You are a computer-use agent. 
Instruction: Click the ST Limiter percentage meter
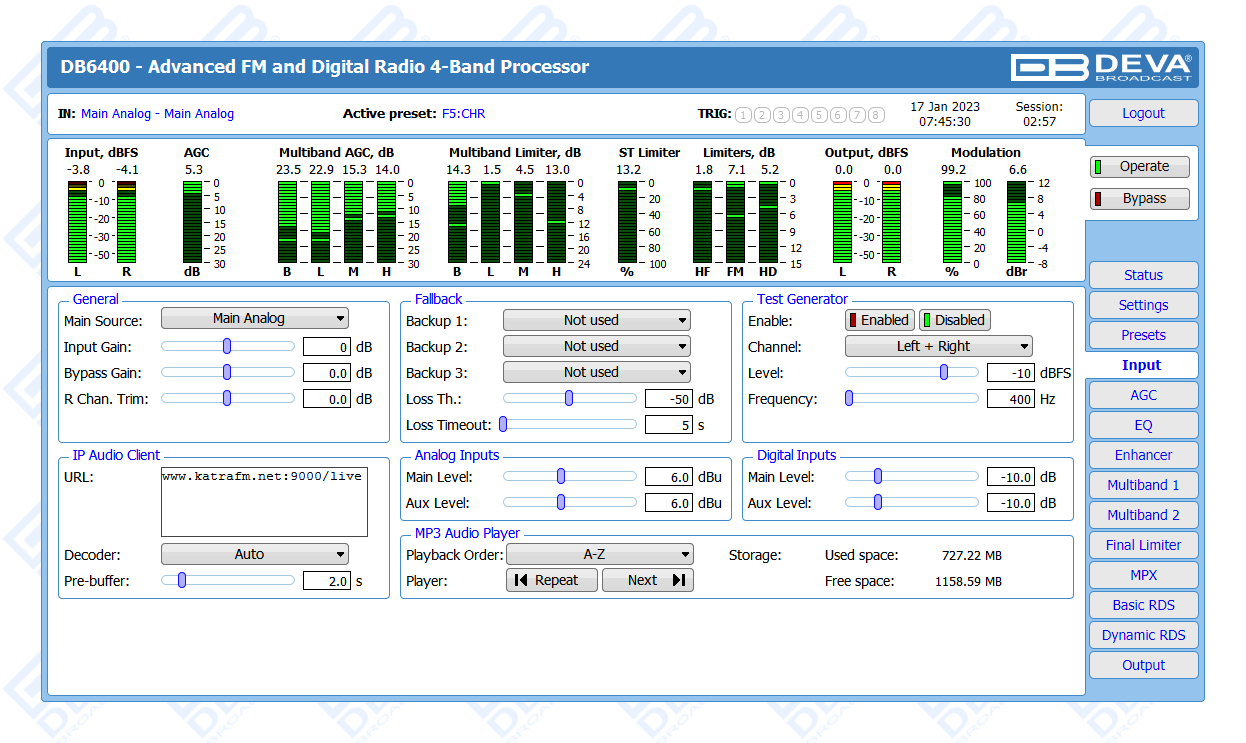coord(626,222)
